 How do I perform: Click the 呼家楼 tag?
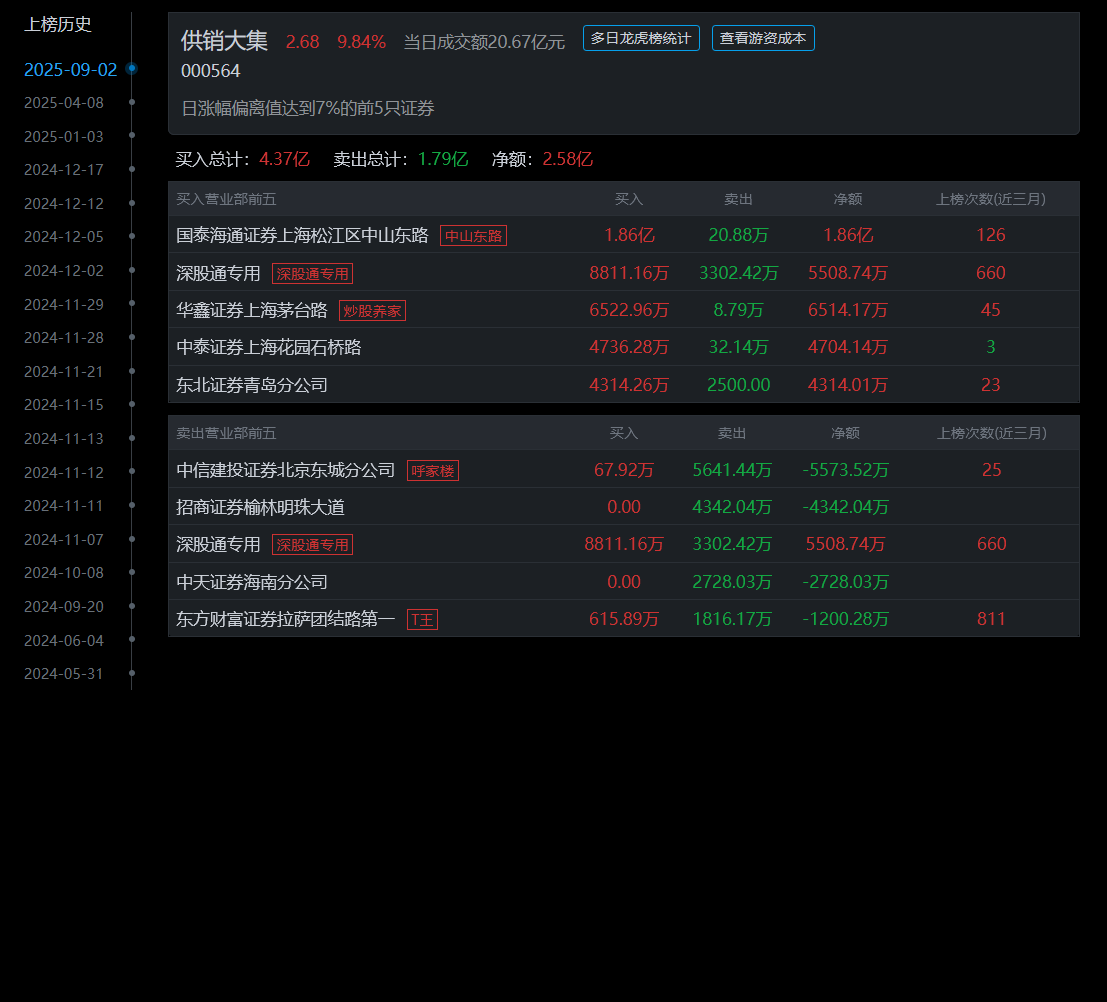(x=433, y=470)
